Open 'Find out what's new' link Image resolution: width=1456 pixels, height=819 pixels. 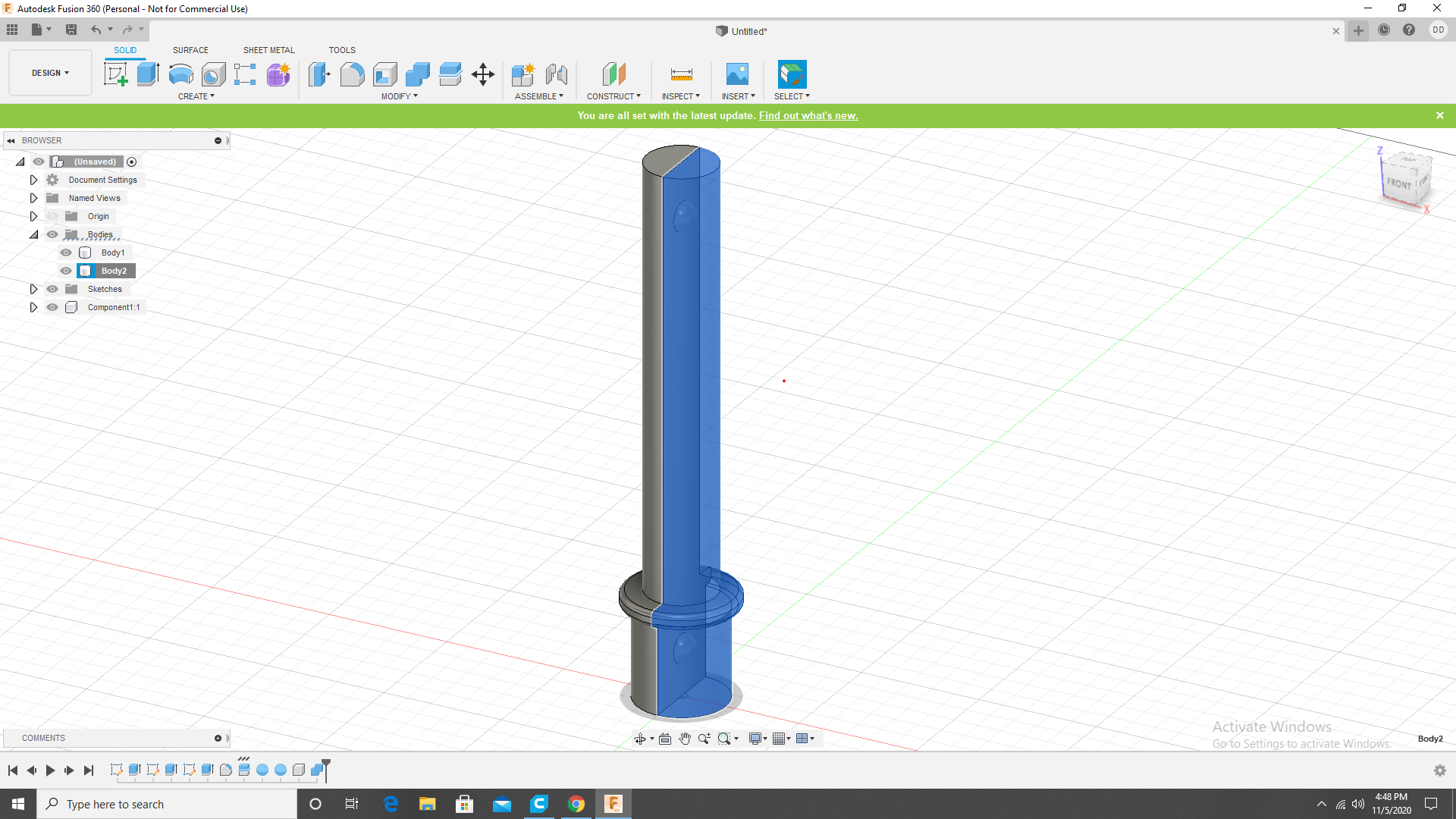[x=808, y=115]
